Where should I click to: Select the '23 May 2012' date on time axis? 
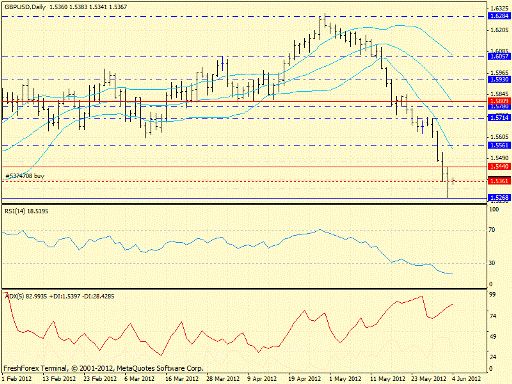[x=429, y=379]
